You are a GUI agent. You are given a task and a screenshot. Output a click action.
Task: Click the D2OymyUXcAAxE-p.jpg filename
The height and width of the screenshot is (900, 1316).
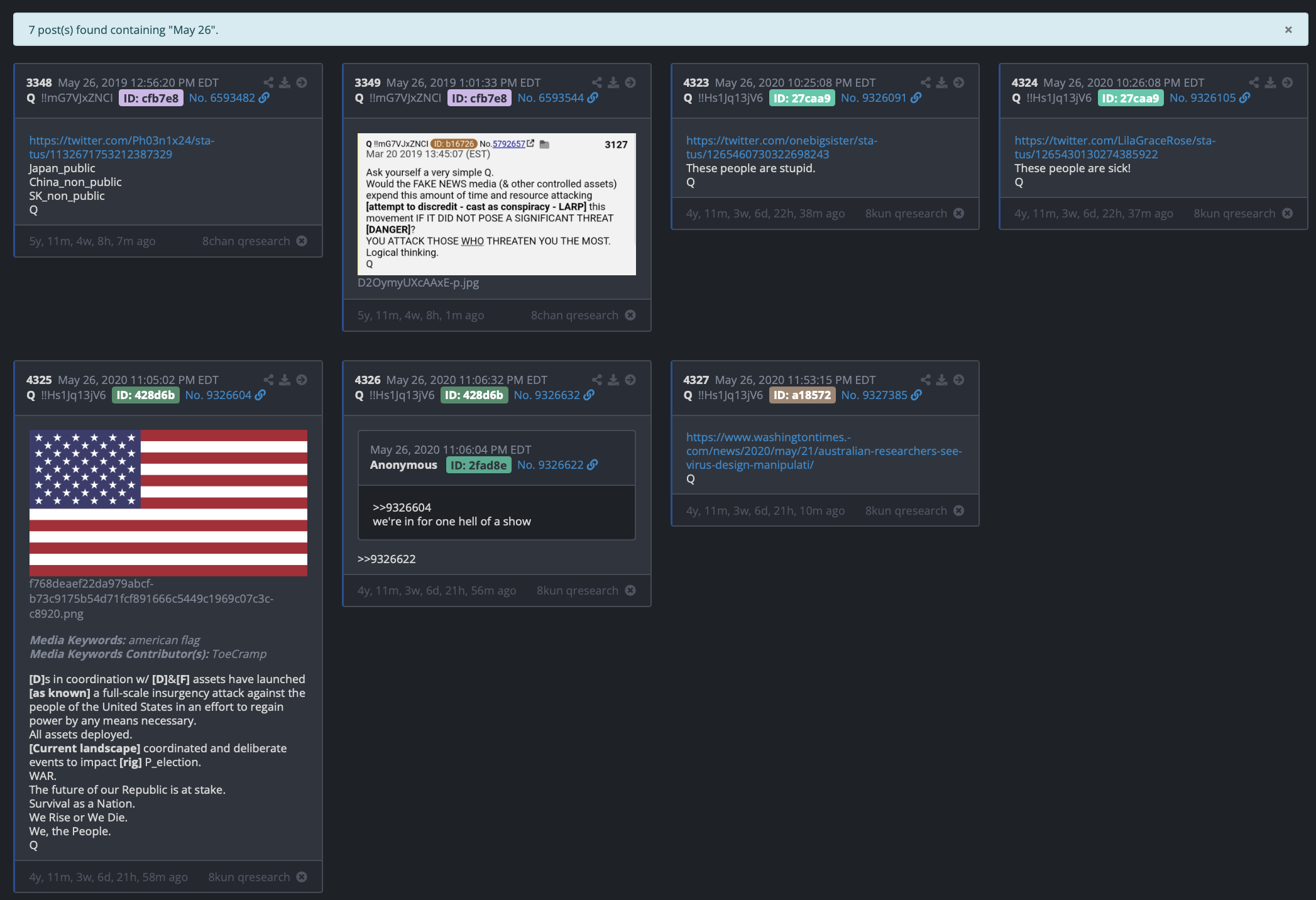(x=418, y=283)
